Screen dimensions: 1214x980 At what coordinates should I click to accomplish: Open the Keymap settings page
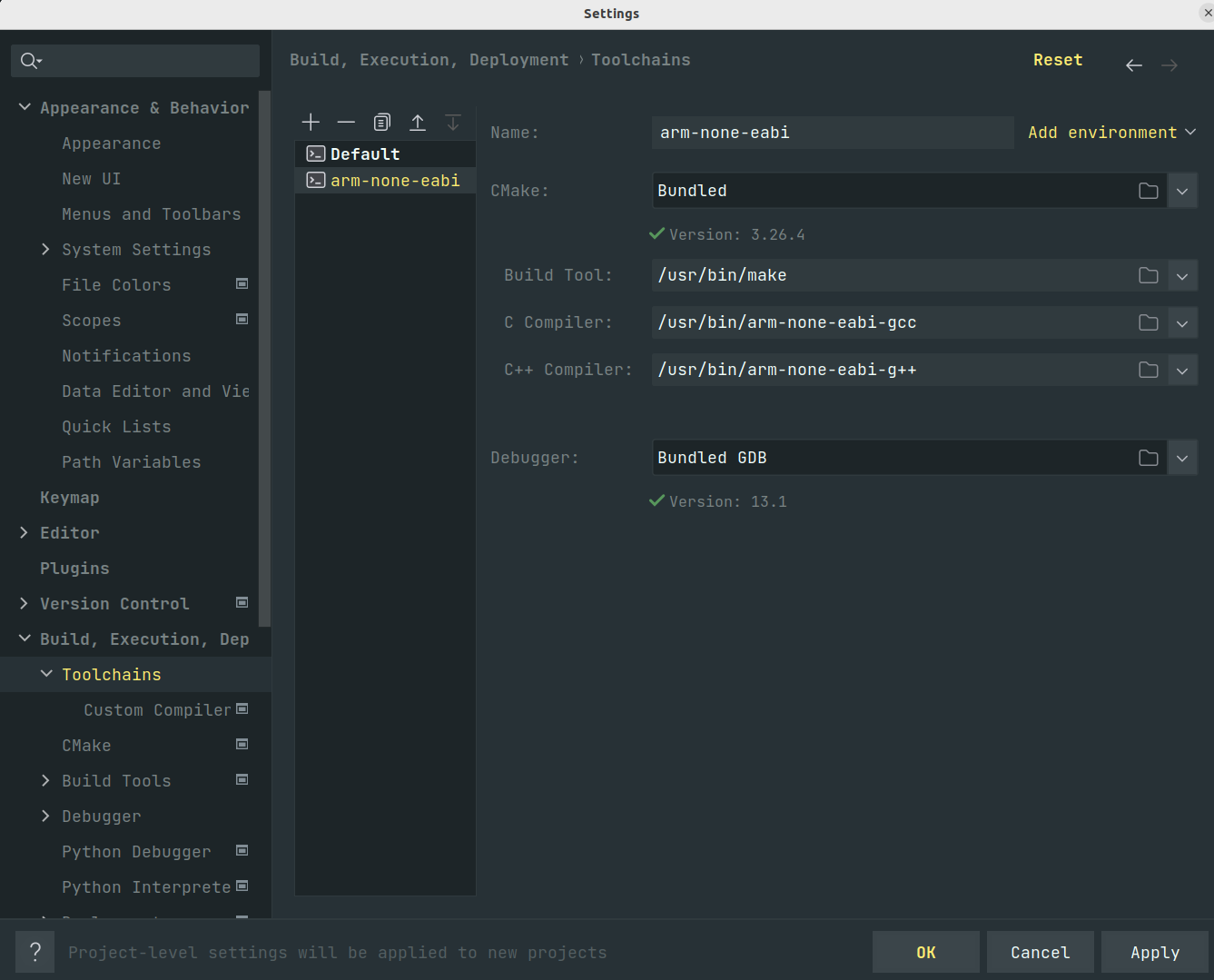70,498
